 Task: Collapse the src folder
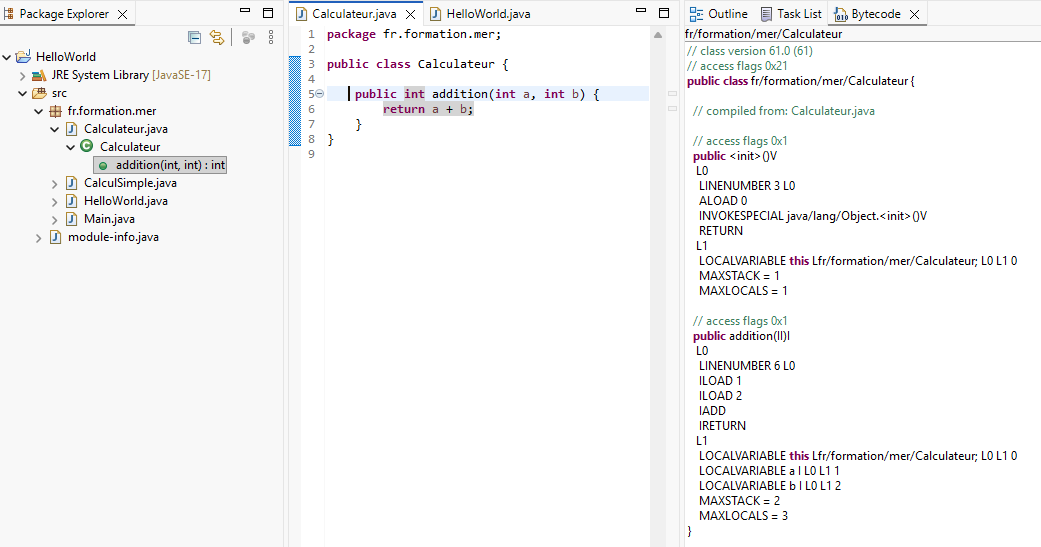(23, 94)
